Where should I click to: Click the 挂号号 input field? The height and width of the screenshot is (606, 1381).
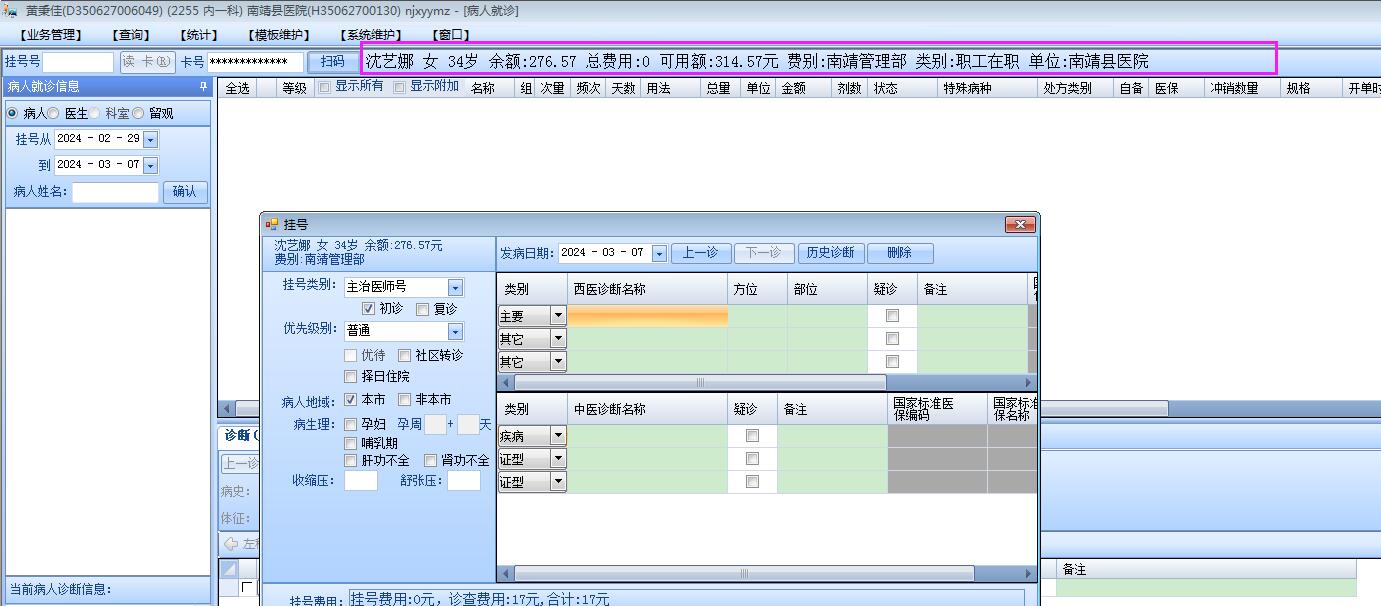point(78,62)
